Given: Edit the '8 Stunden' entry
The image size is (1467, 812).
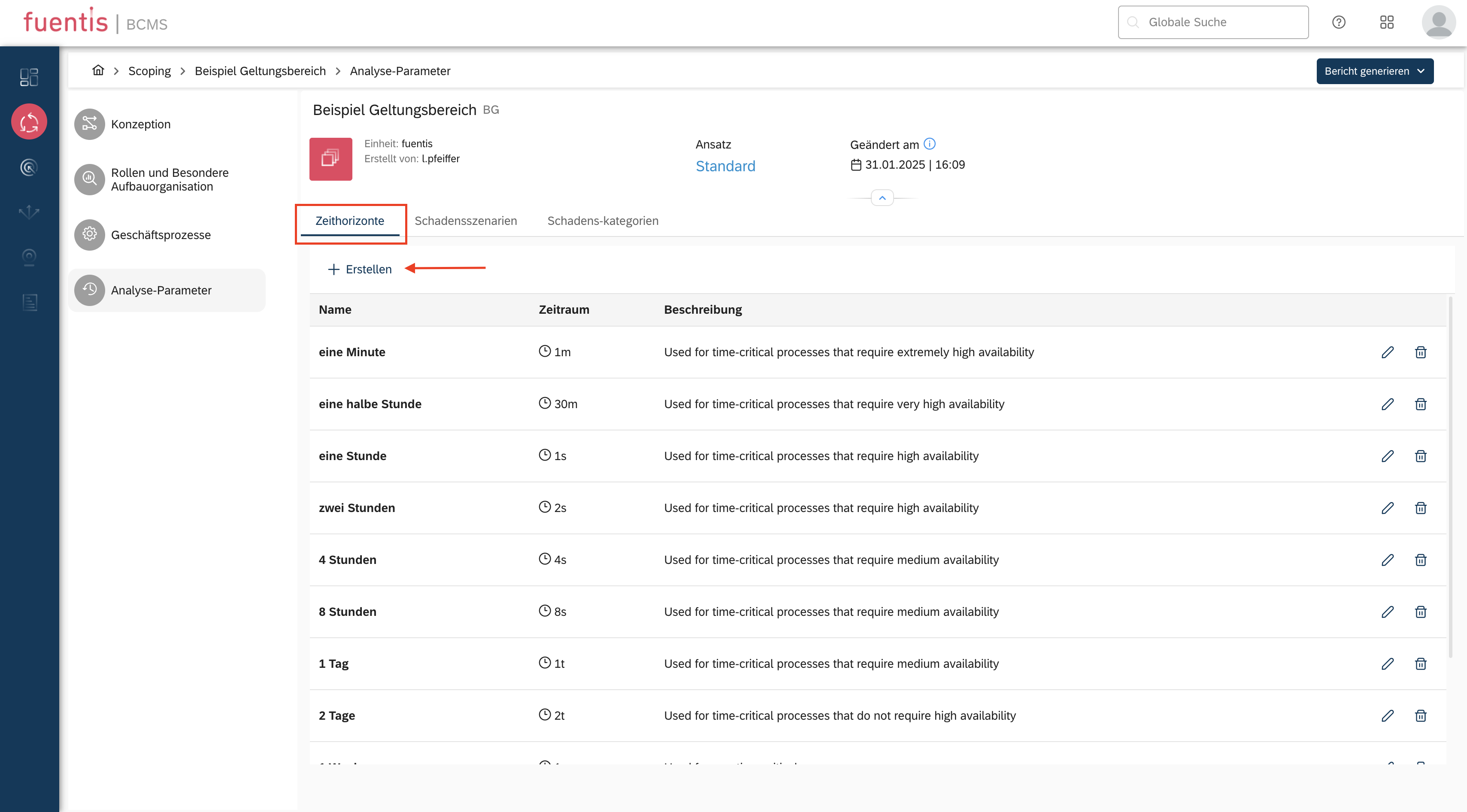Looking at the screenshot, I should pos(1387,612).
